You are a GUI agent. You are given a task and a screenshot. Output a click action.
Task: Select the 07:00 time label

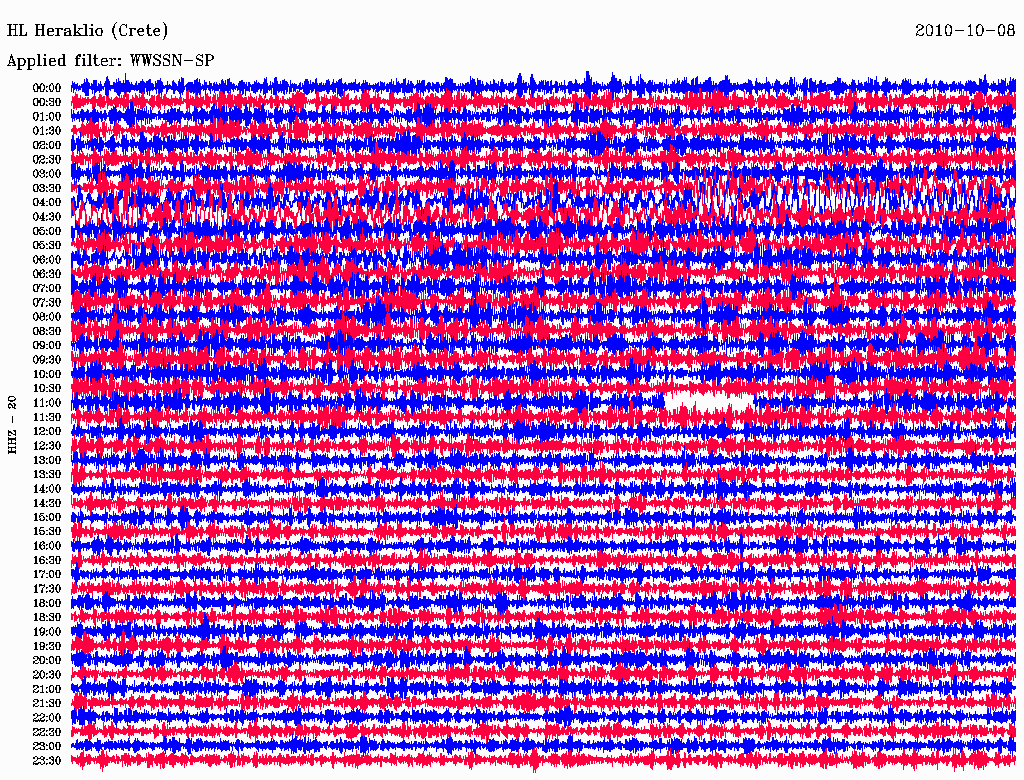[x=47, y=288]
